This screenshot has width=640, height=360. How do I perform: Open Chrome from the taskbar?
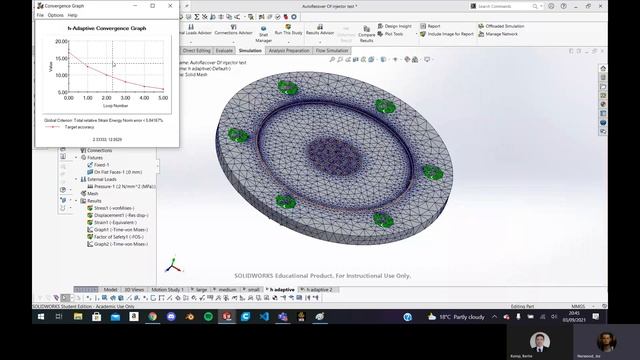click(153, 317)
